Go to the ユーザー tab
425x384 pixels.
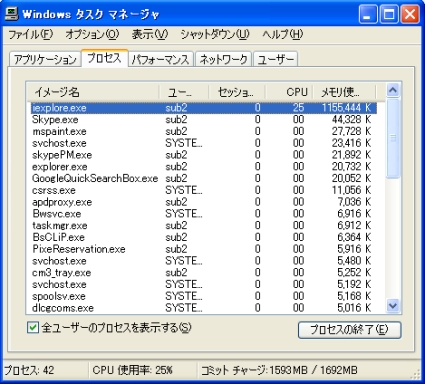coord(275,59)
